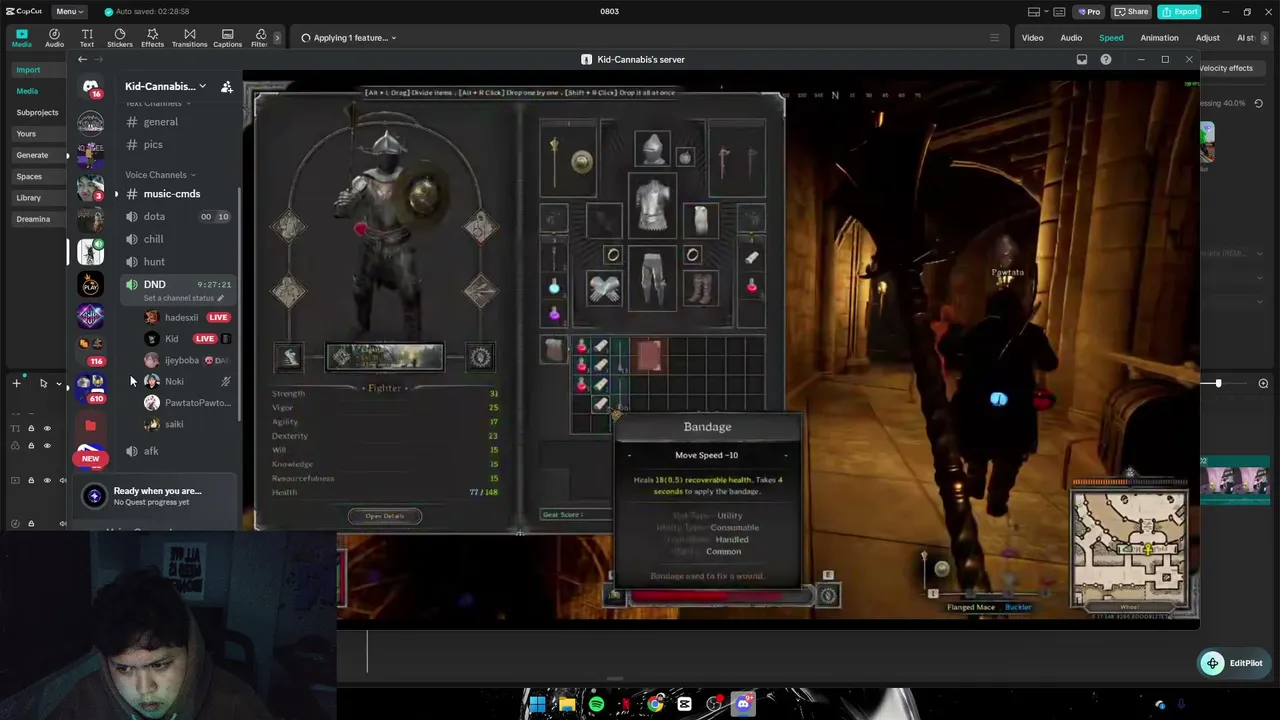Click the CapCut Export button
1280x720 pixels.
(1180, 11)
